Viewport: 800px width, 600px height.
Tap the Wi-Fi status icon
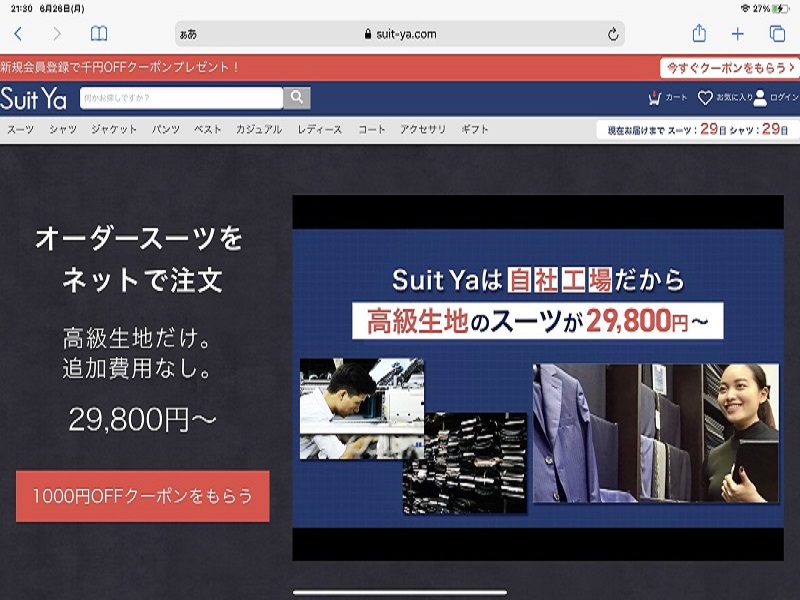pyautogui.click(x=745, y=9)
